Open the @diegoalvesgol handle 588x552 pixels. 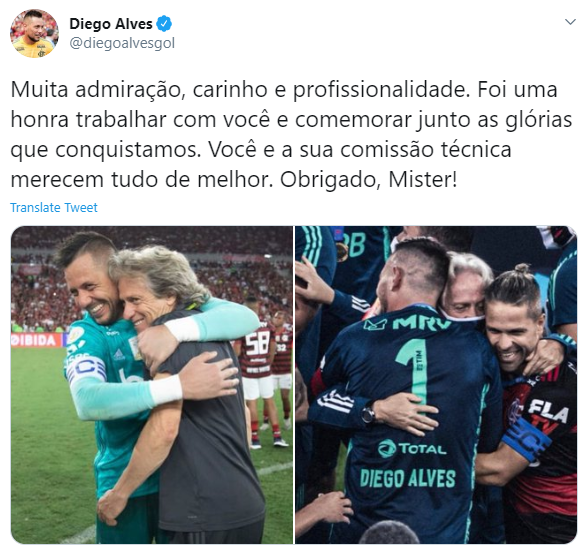[x=122, y=43]
